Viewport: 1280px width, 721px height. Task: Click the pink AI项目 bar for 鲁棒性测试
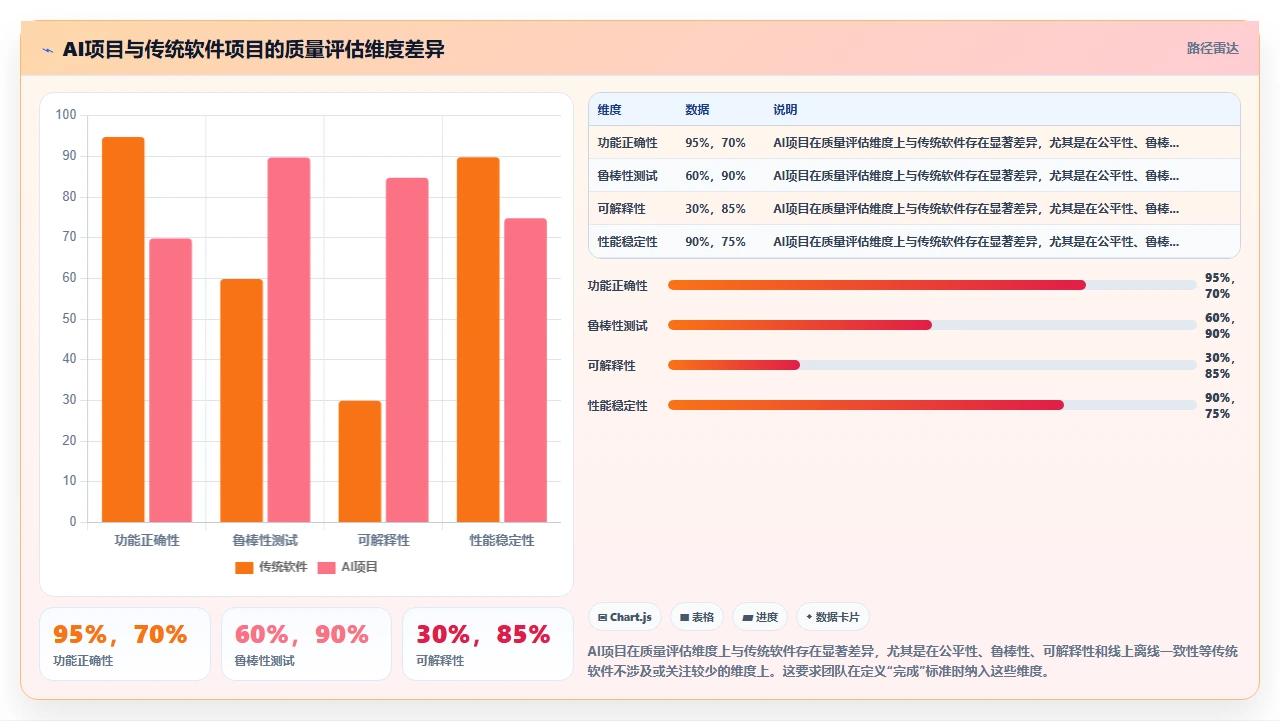click(289, 340)
